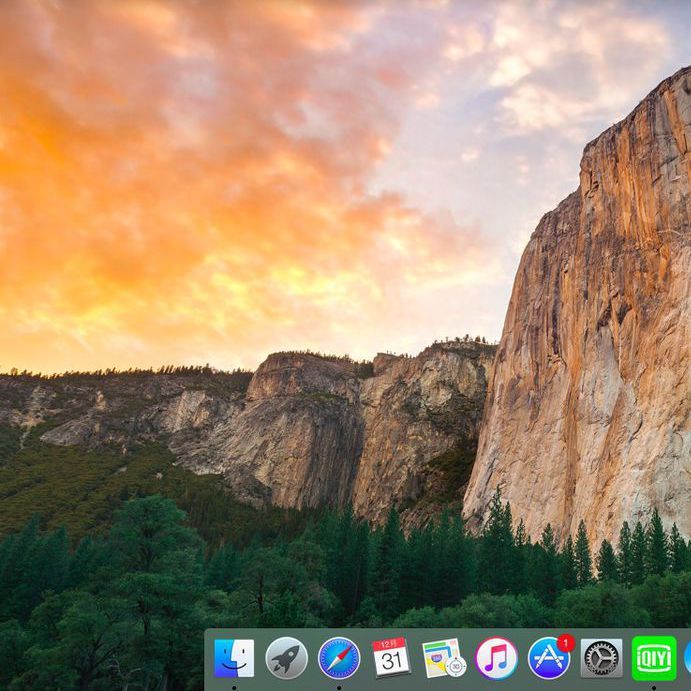Viewport: 691px width, 691px height.
Task: Launch iTunes music note icon
Action: tap(496, 658)
